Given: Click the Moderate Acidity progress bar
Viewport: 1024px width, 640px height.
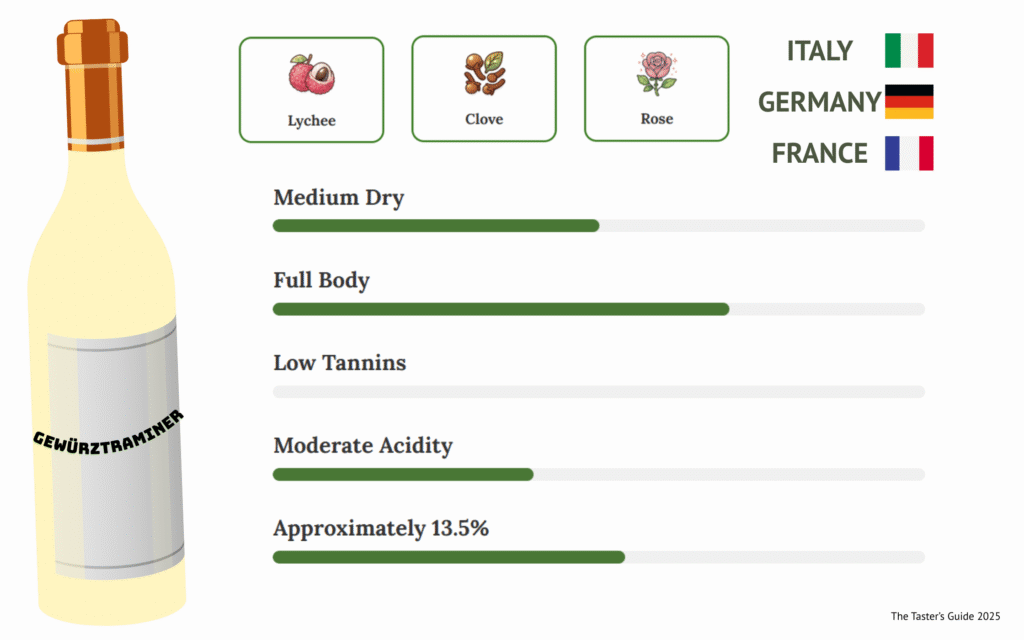Looking at the screenshot, I should pyautogui.click(x=598, y=474).
